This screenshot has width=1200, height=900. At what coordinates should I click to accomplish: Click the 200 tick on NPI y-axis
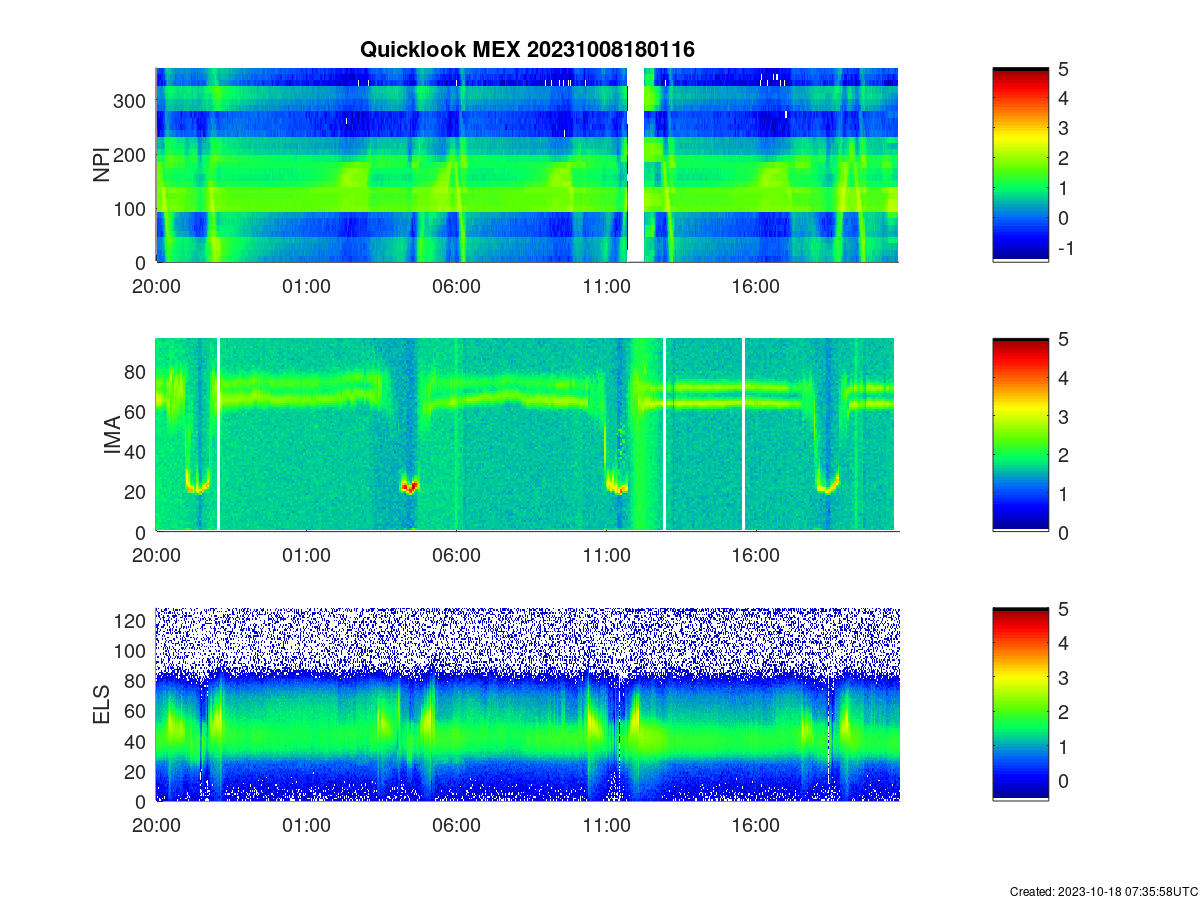click(131, 154)
